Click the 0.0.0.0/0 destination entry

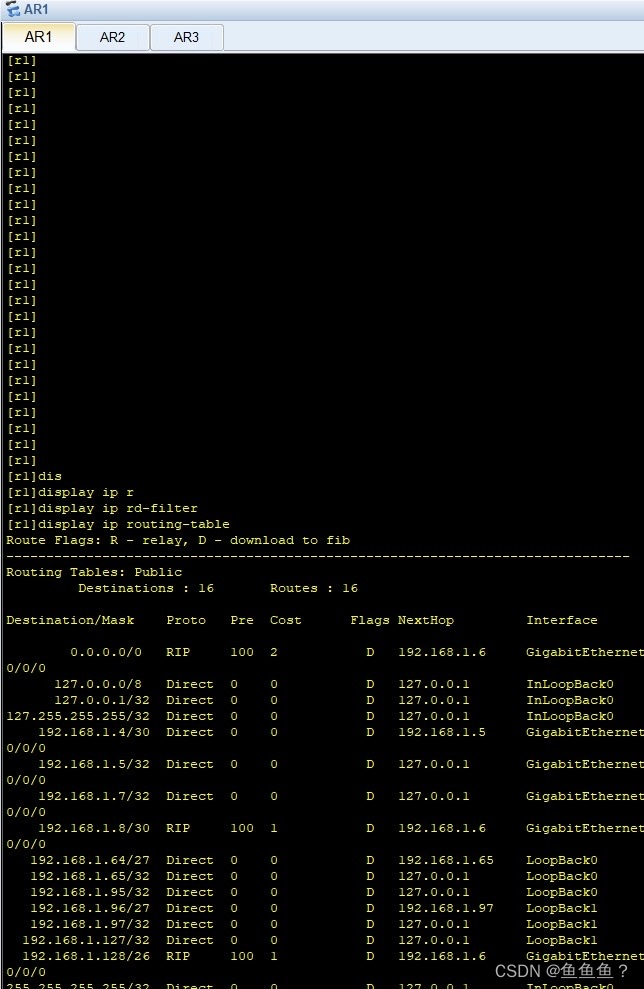106,652
